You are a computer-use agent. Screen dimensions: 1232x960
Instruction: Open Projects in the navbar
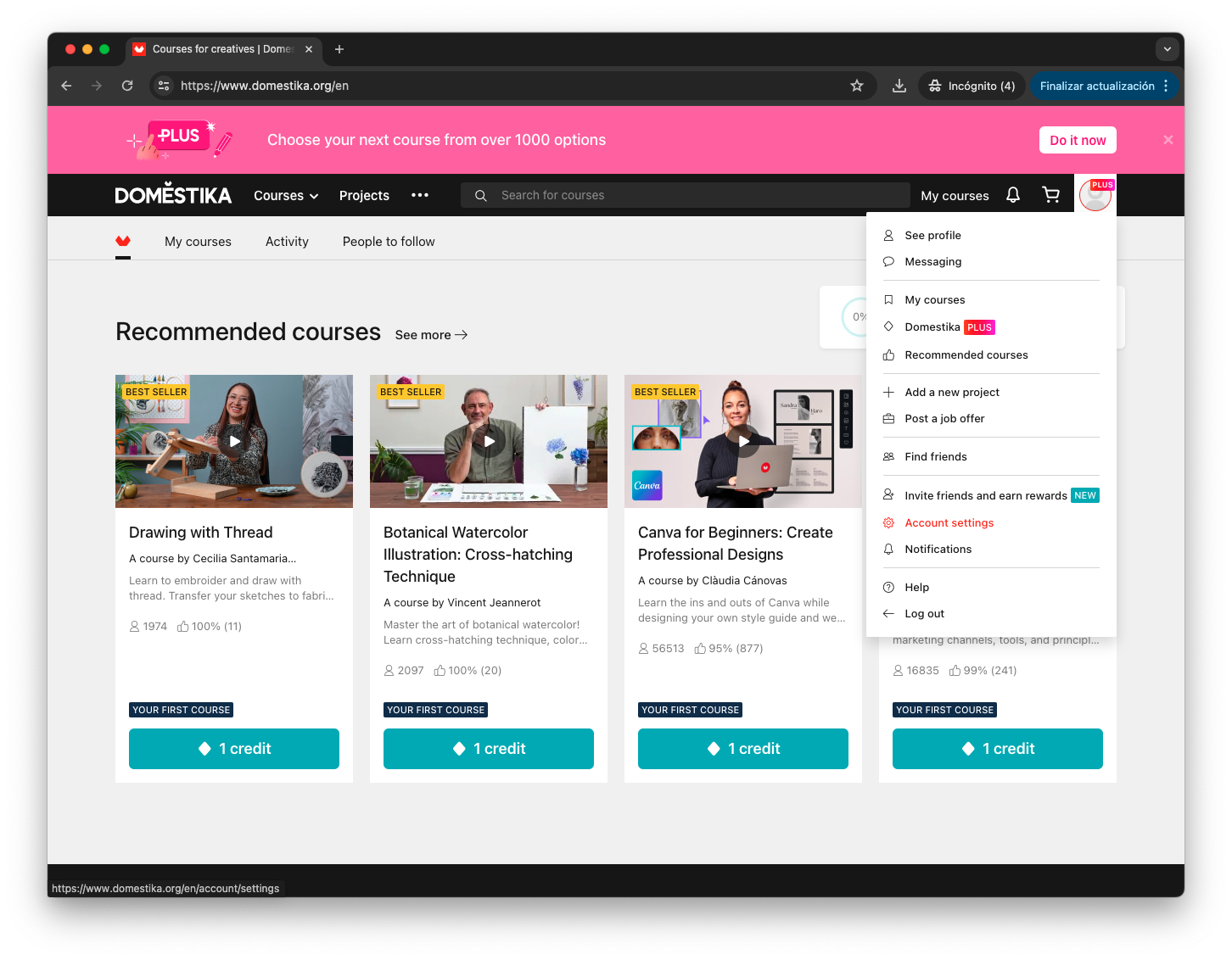[364, 195]
